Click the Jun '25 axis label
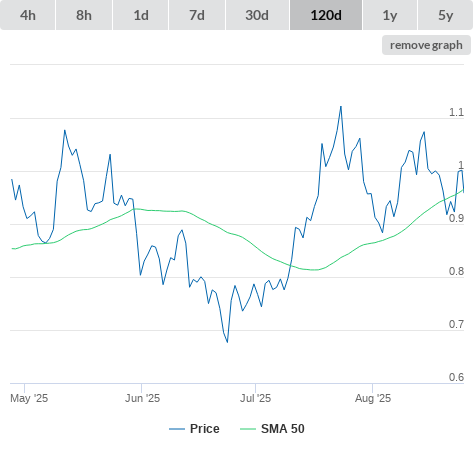474x455 pixels. [x=142, y=398]
